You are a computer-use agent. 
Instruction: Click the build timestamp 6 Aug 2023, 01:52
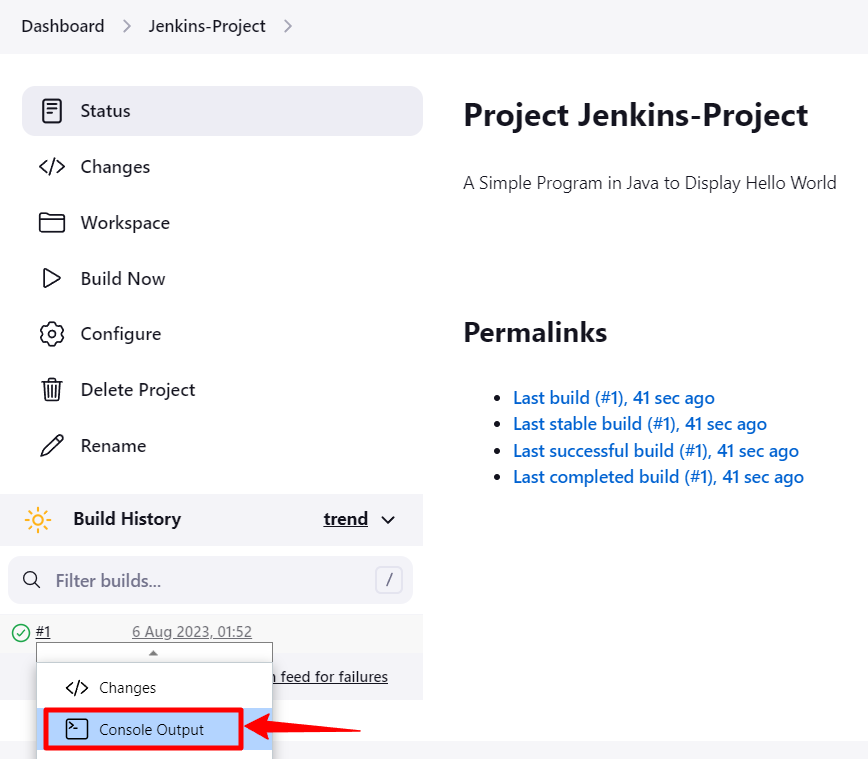click(192, 632)
